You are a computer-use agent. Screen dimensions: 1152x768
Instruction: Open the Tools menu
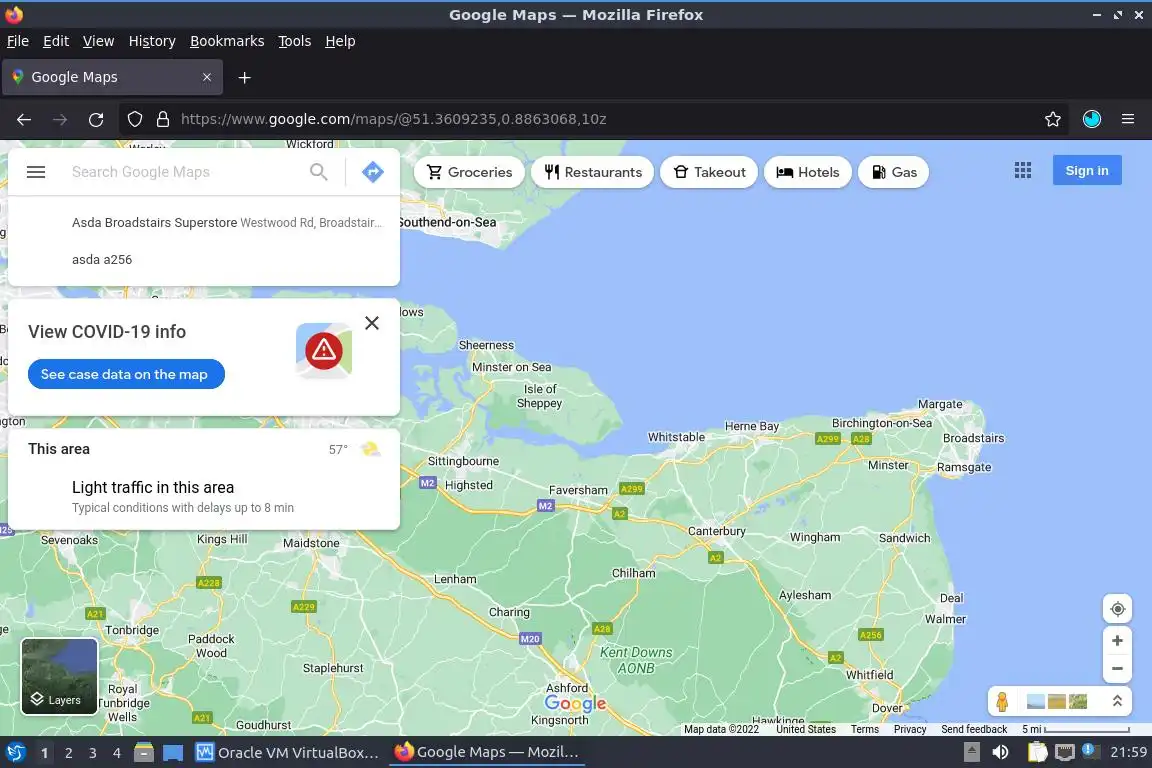tap(295, 41)
